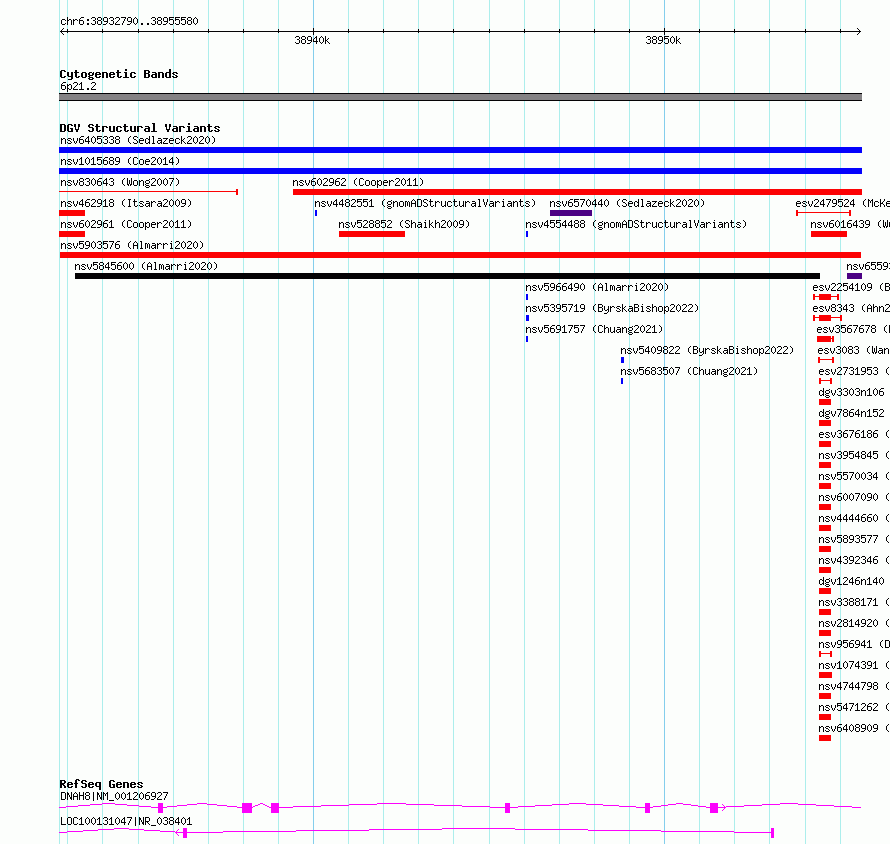The width and height of the screenshot is (890, 844).
Task: Click the RefSeq Genes track title
Action: [101, 784]
